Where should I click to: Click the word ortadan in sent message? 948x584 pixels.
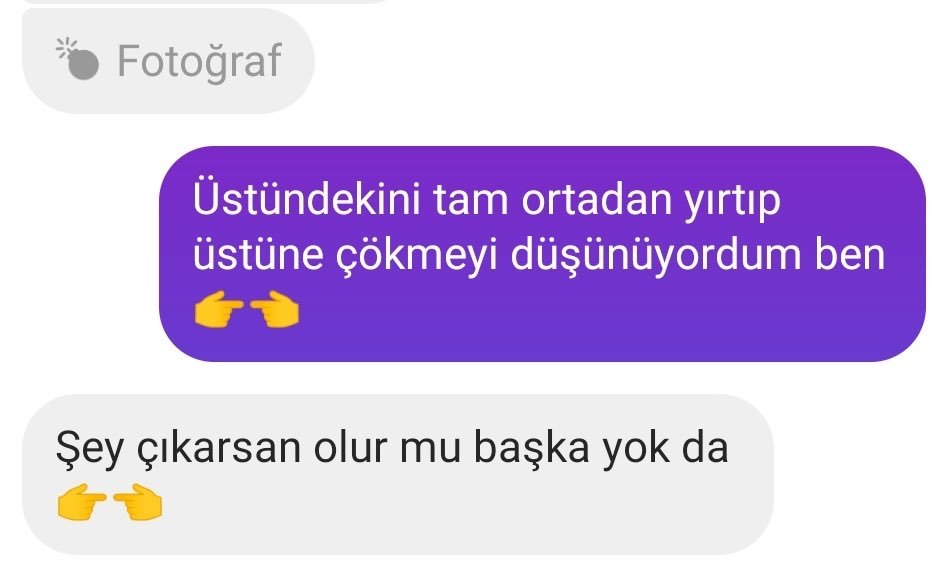pyautogui.click(x=596, y=201)
